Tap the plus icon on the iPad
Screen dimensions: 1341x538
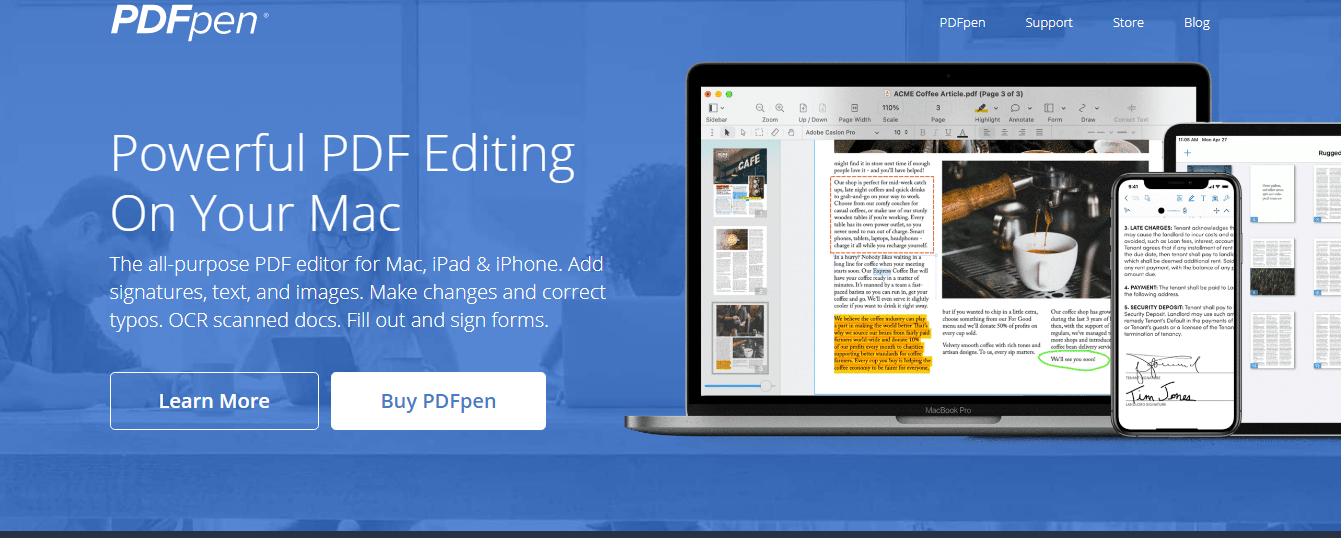(1188, 153)
